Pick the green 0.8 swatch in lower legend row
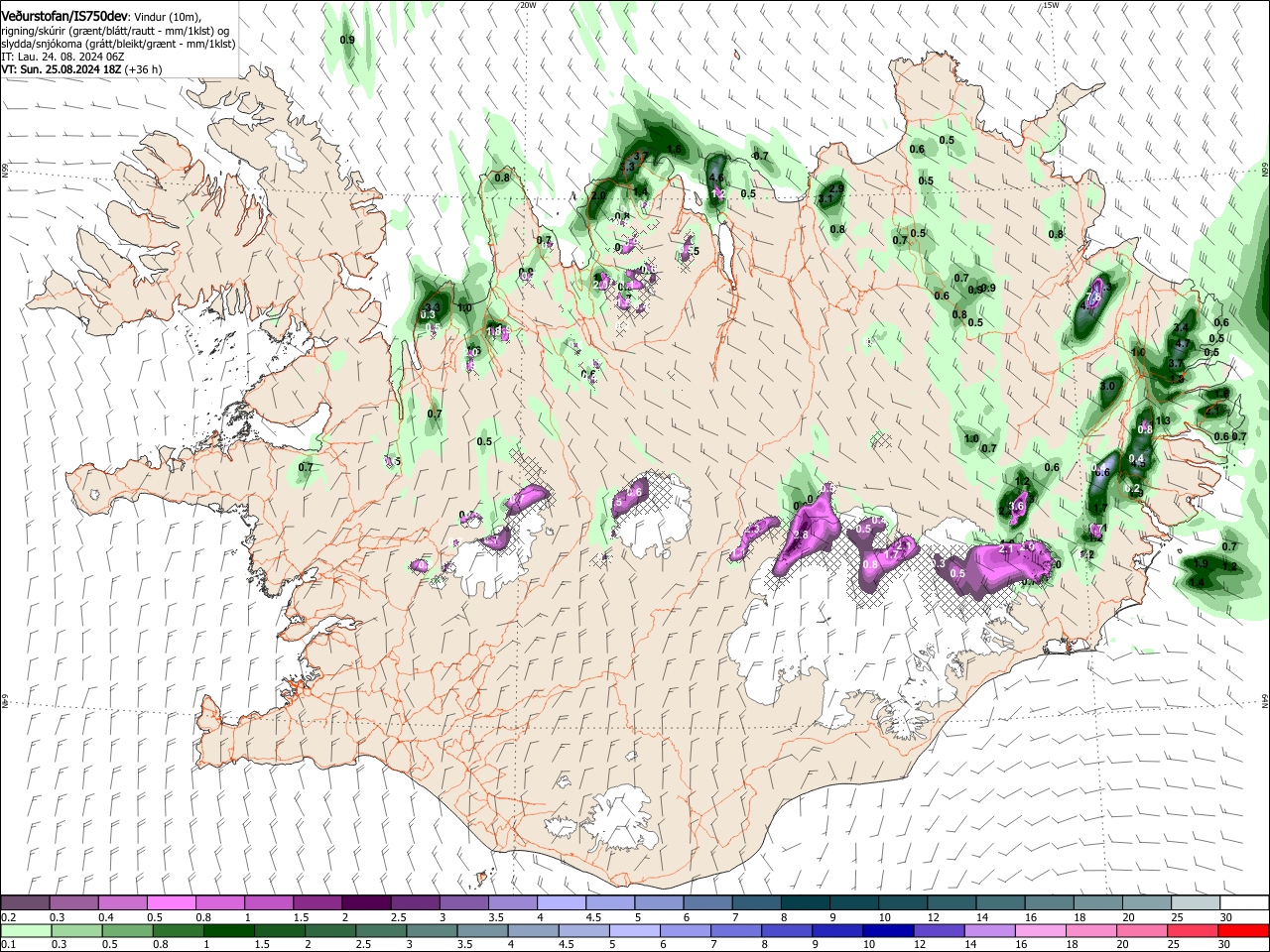 pyautogui.click(x=178, y=930)
